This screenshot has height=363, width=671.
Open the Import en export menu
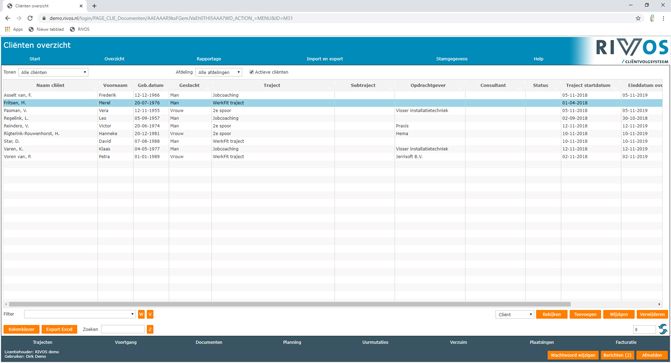coord(324,59)
